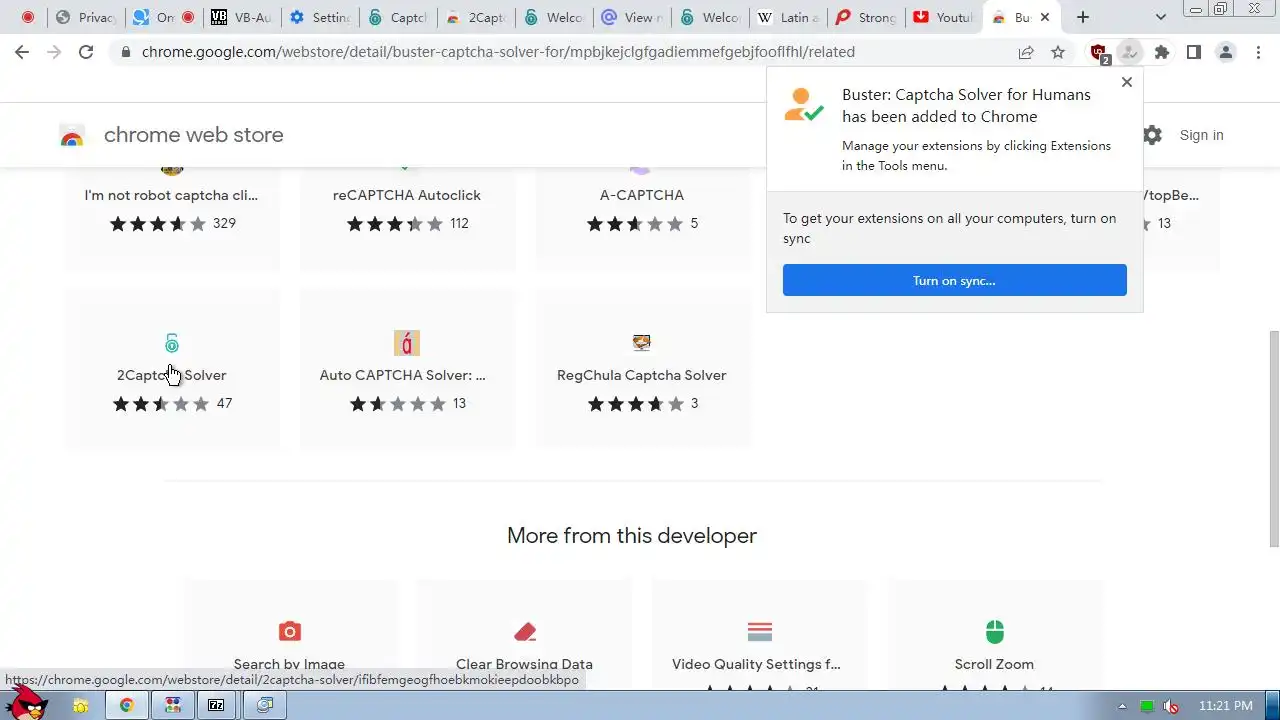The height and width of the screenshot is (720, 1280).
Task: Click the More from this developer heading
Action: tap(632, 536)
